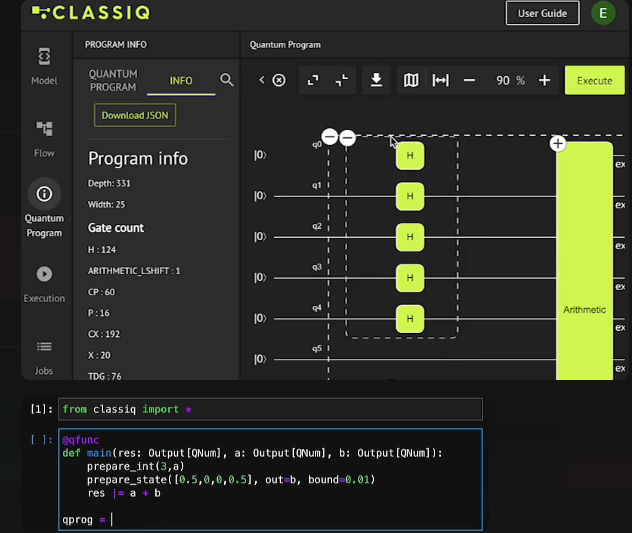Click the 'CX : 192' gate count entry
Viewport: 632px width, 533px height.
104,334
